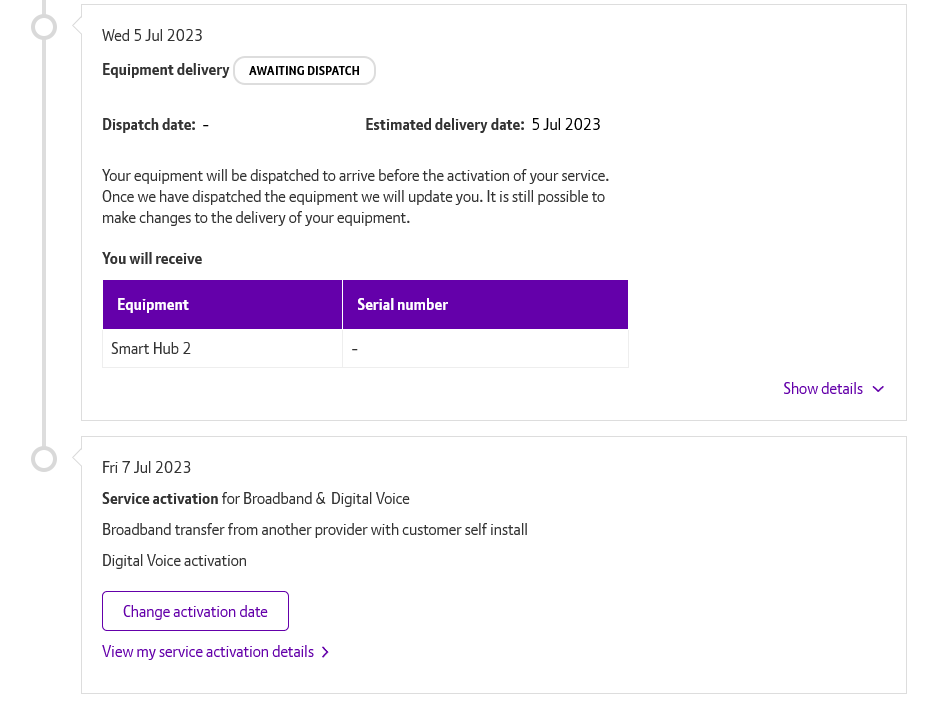Image resolution: width=941 pixels, height=709 pixels.
Task: Select the Change activation date button
Action: pyautogui.click(x=195, y=610)
